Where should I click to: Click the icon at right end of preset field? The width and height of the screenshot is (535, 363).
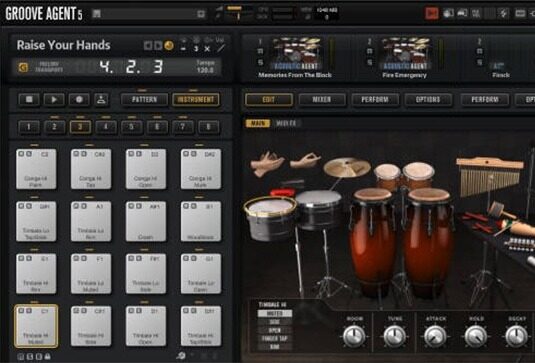click(201, 14)
